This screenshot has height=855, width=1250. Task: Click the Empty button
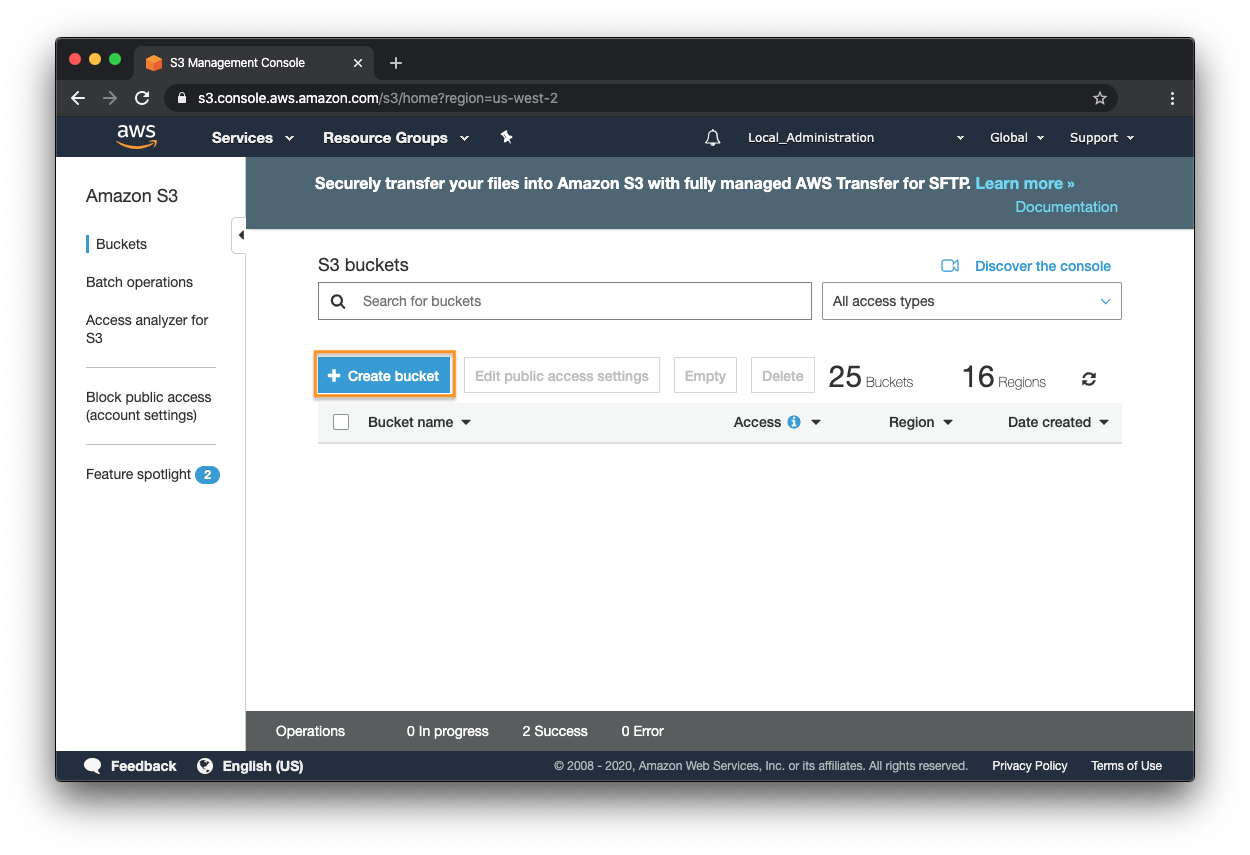(x=705, y=376)
